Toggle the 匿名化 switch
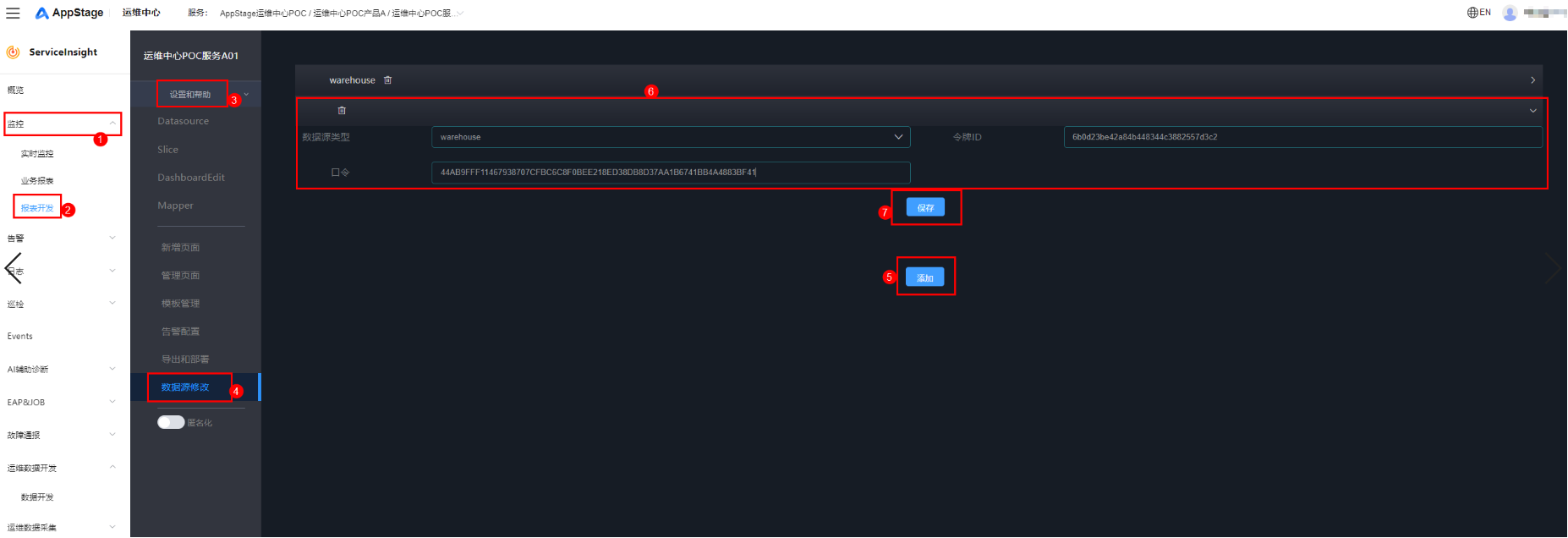This screenshot has height=538, width=1568. 171,422
